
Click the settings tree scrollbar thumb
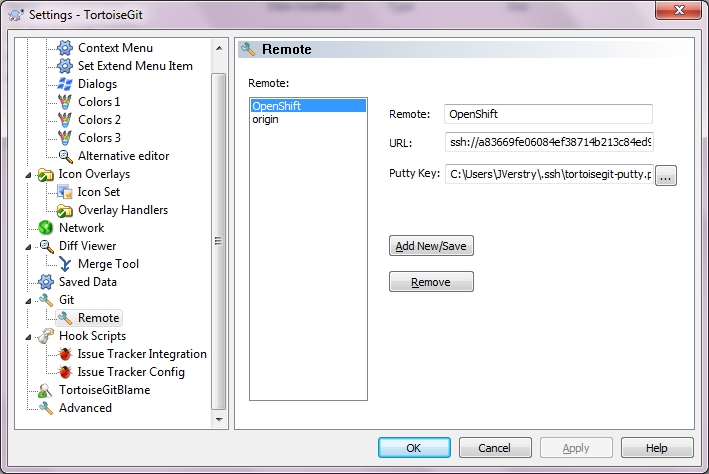coord(218,241)
